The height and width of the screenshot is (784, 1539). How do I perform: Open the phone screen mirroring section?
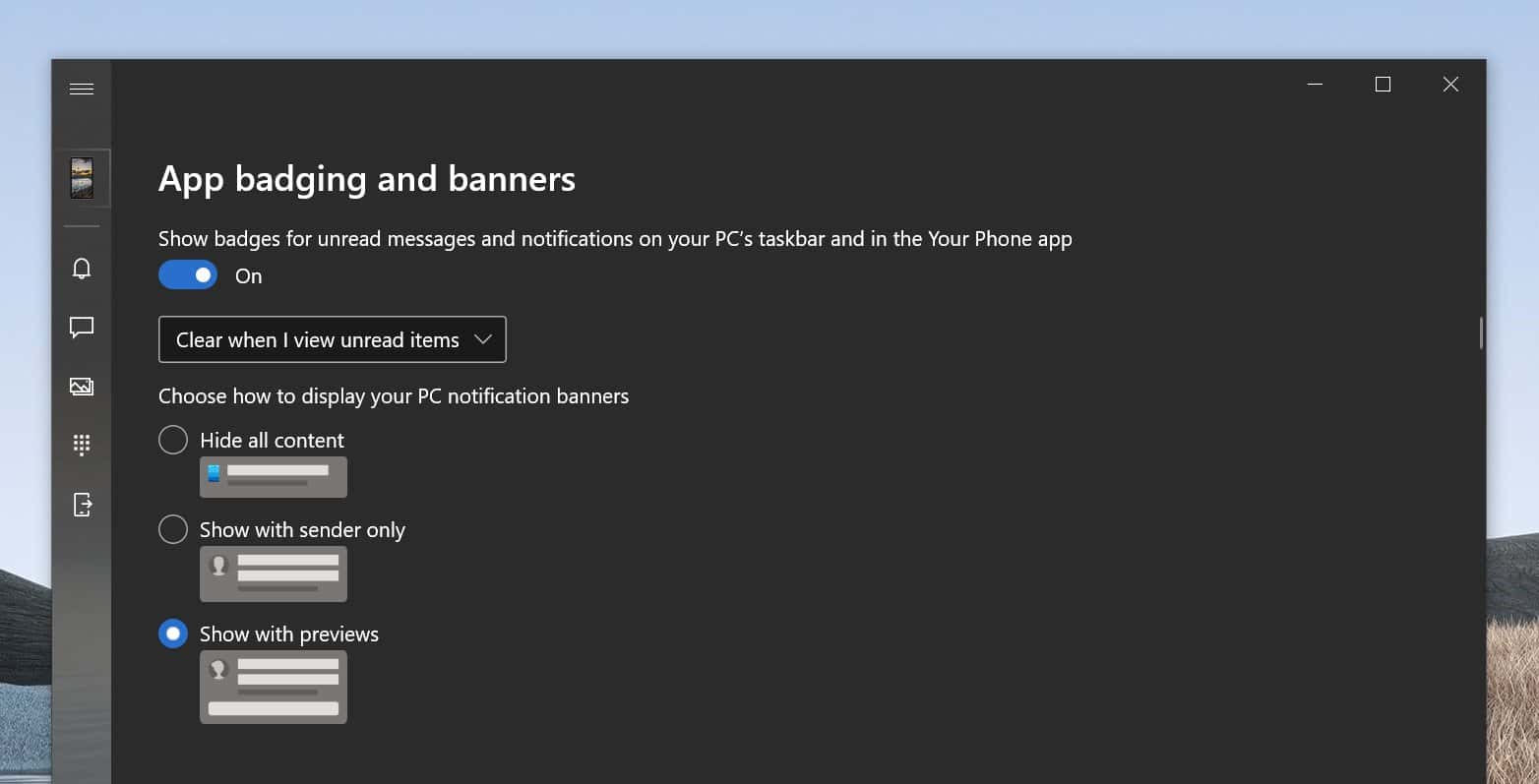(x=82, y=505)
